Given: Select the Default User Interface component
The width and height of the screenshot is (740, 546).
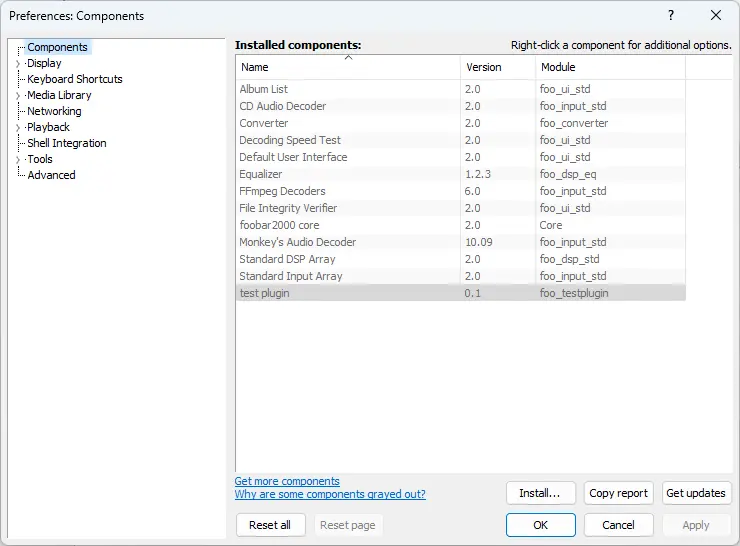Looking at the screenshot, I should [x=461, y=157].
